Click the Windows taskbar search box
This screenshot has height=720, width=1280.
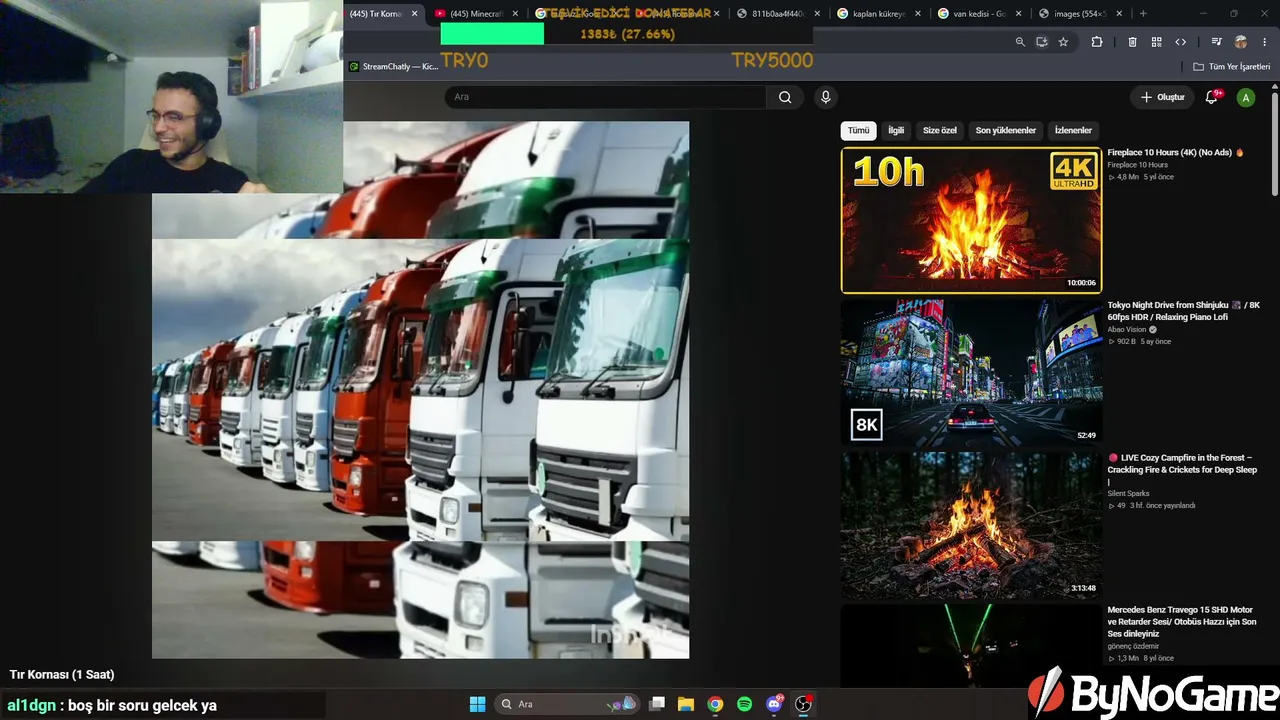567,704
